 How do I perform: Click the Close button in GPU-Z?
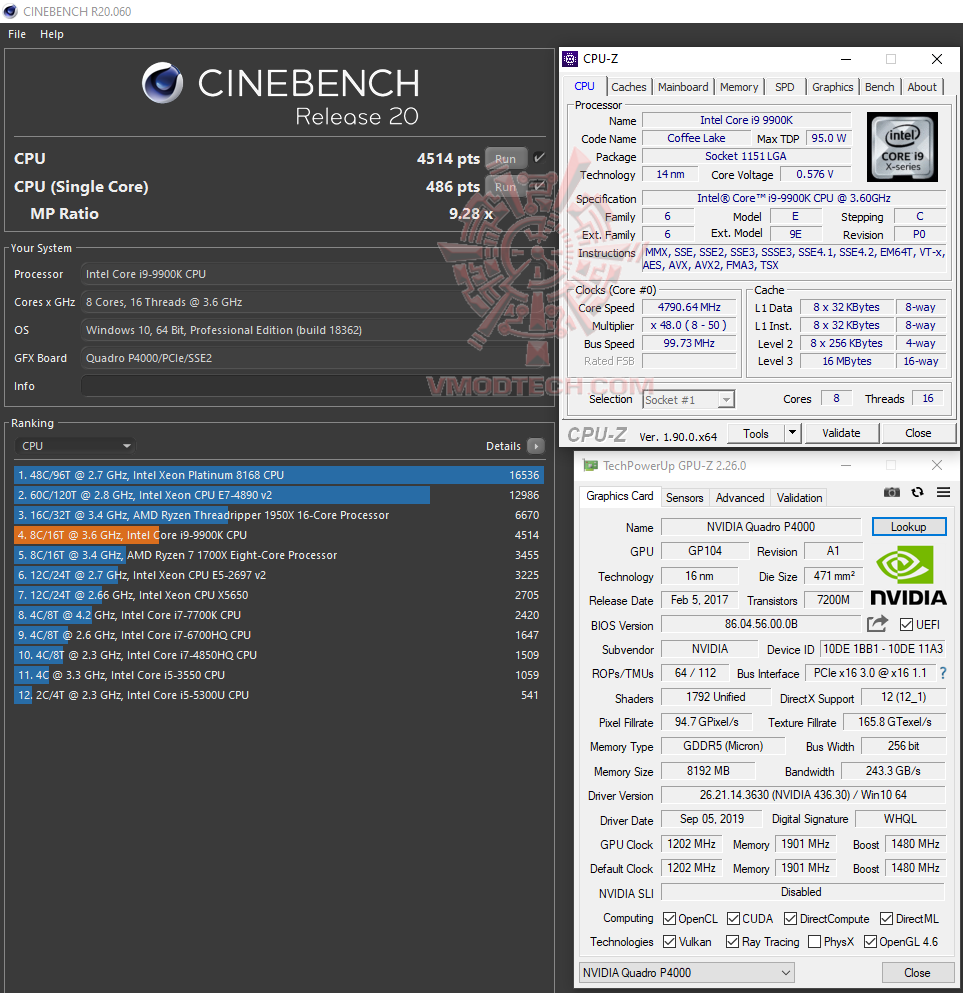(917, 973)
